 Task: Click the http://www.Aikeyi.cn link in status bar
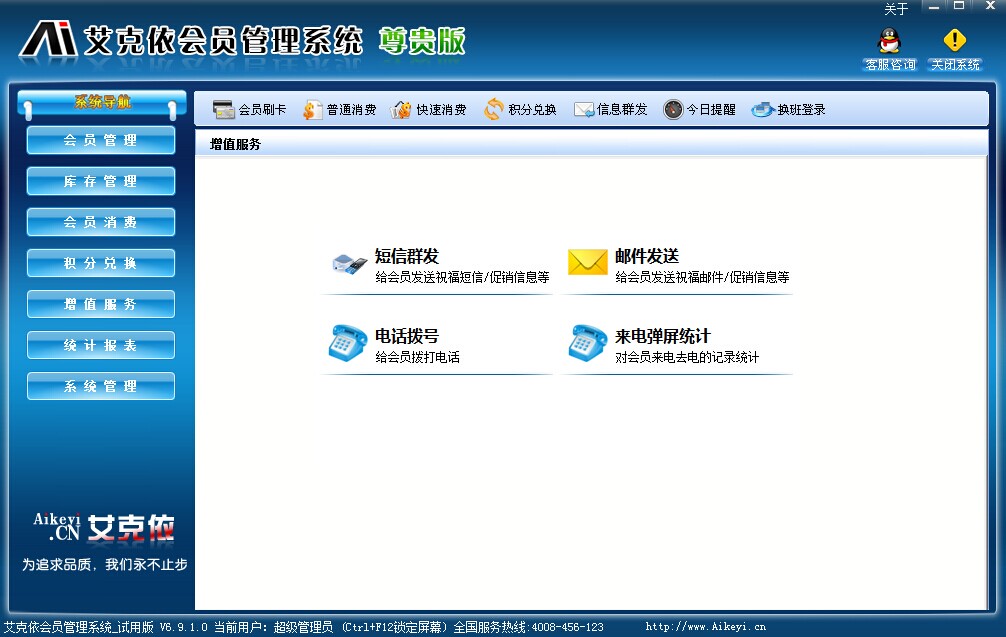tap(706, 627)
